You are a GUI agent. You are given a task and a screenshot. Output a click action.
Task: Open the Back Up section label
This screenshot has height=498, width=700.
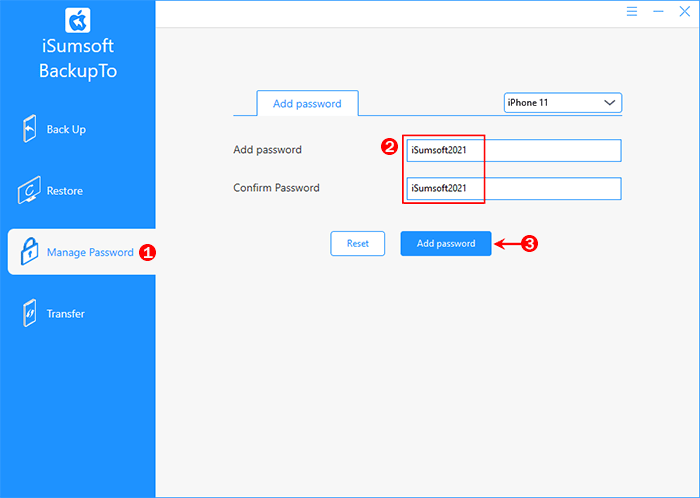click(x=66, y=129)
